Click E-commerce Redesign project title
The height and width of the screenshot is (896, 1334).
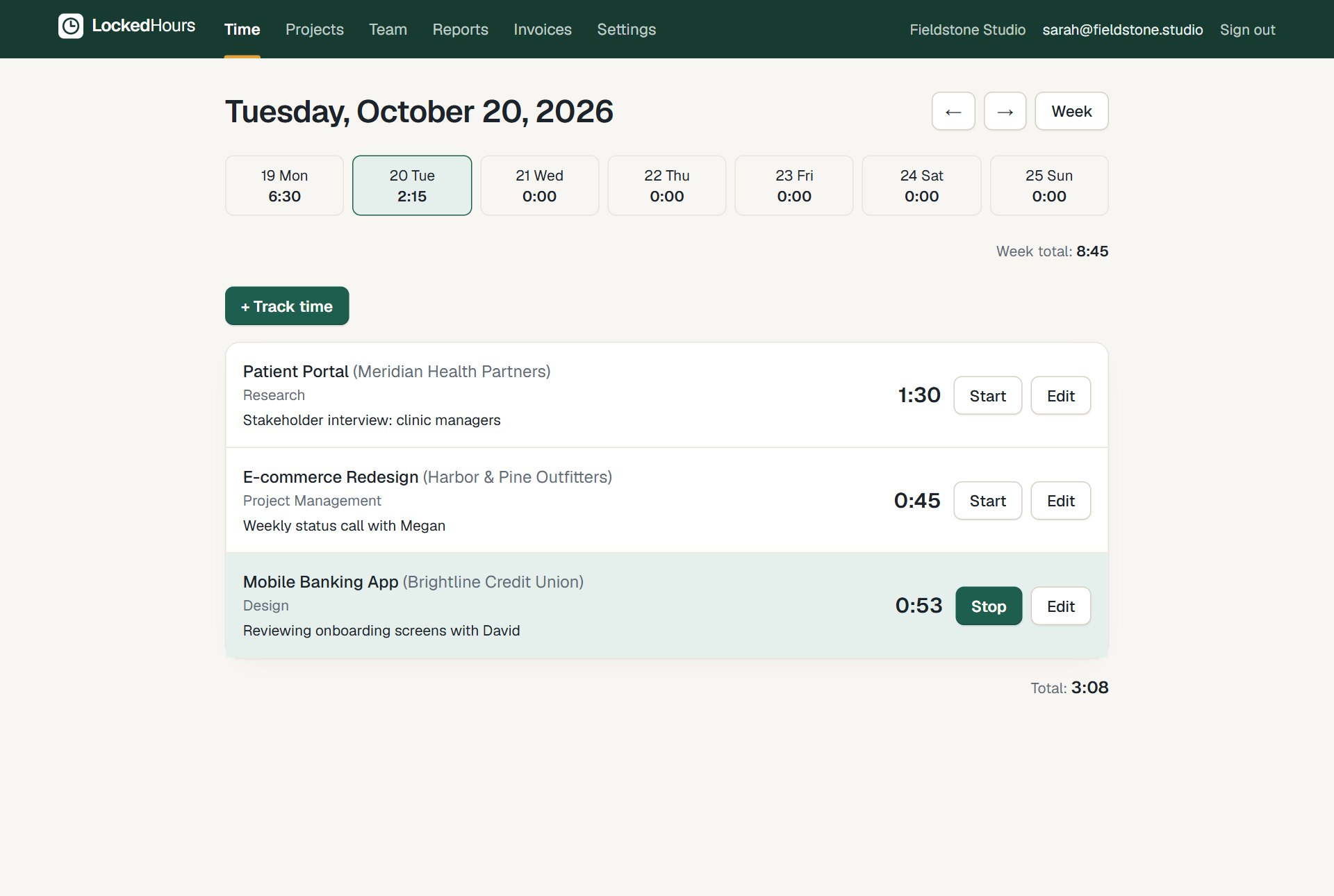[x=331, y=477]
